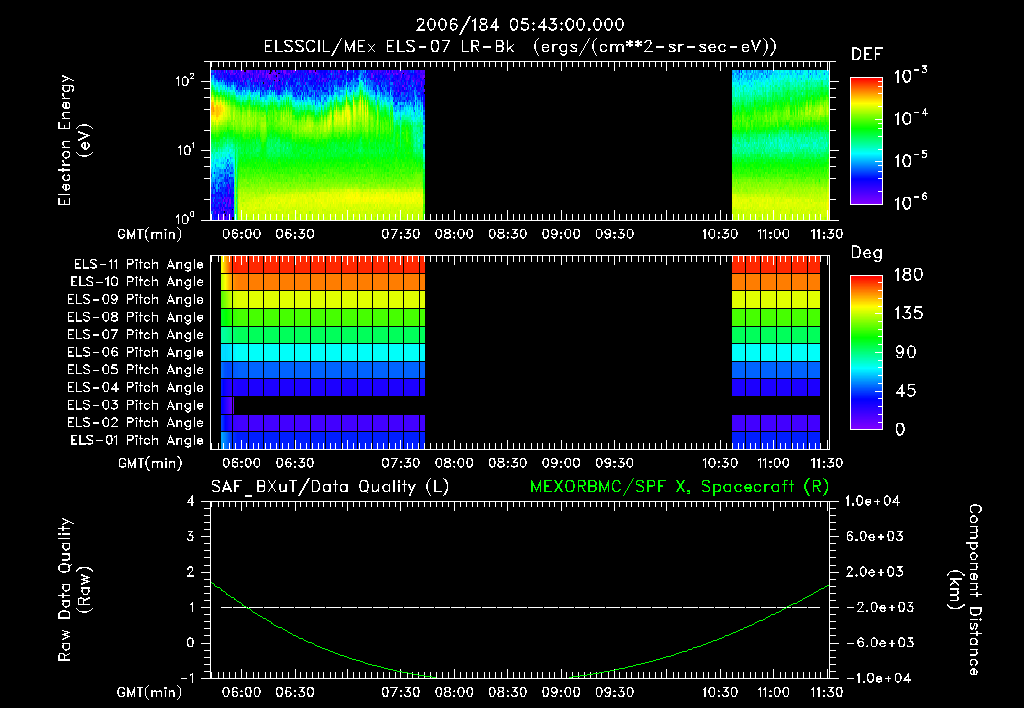
Task: Click the white data quality line at value 1
Action: click(x=520, y=607)
